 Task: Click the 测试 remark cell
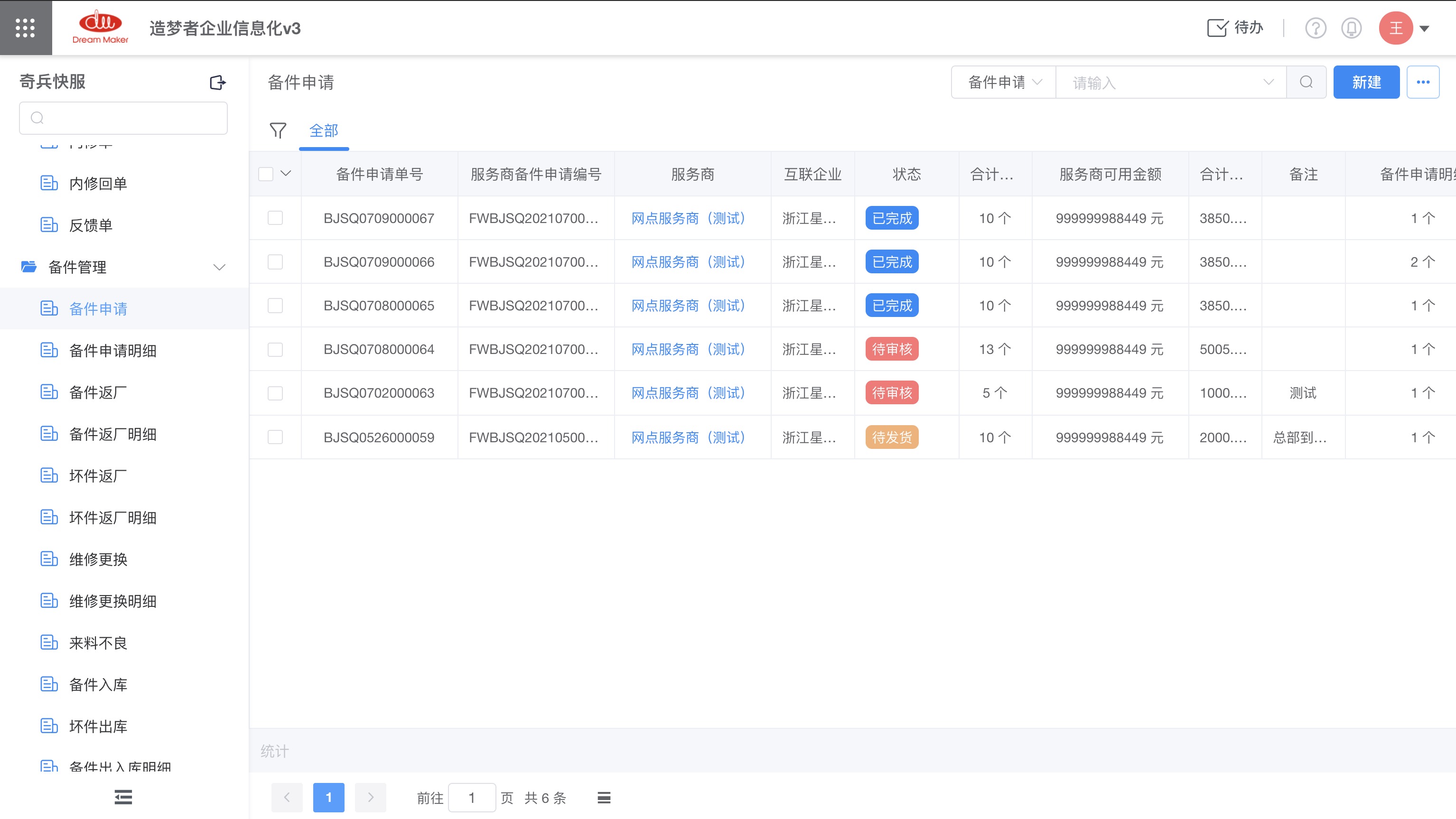[1303, 393]
